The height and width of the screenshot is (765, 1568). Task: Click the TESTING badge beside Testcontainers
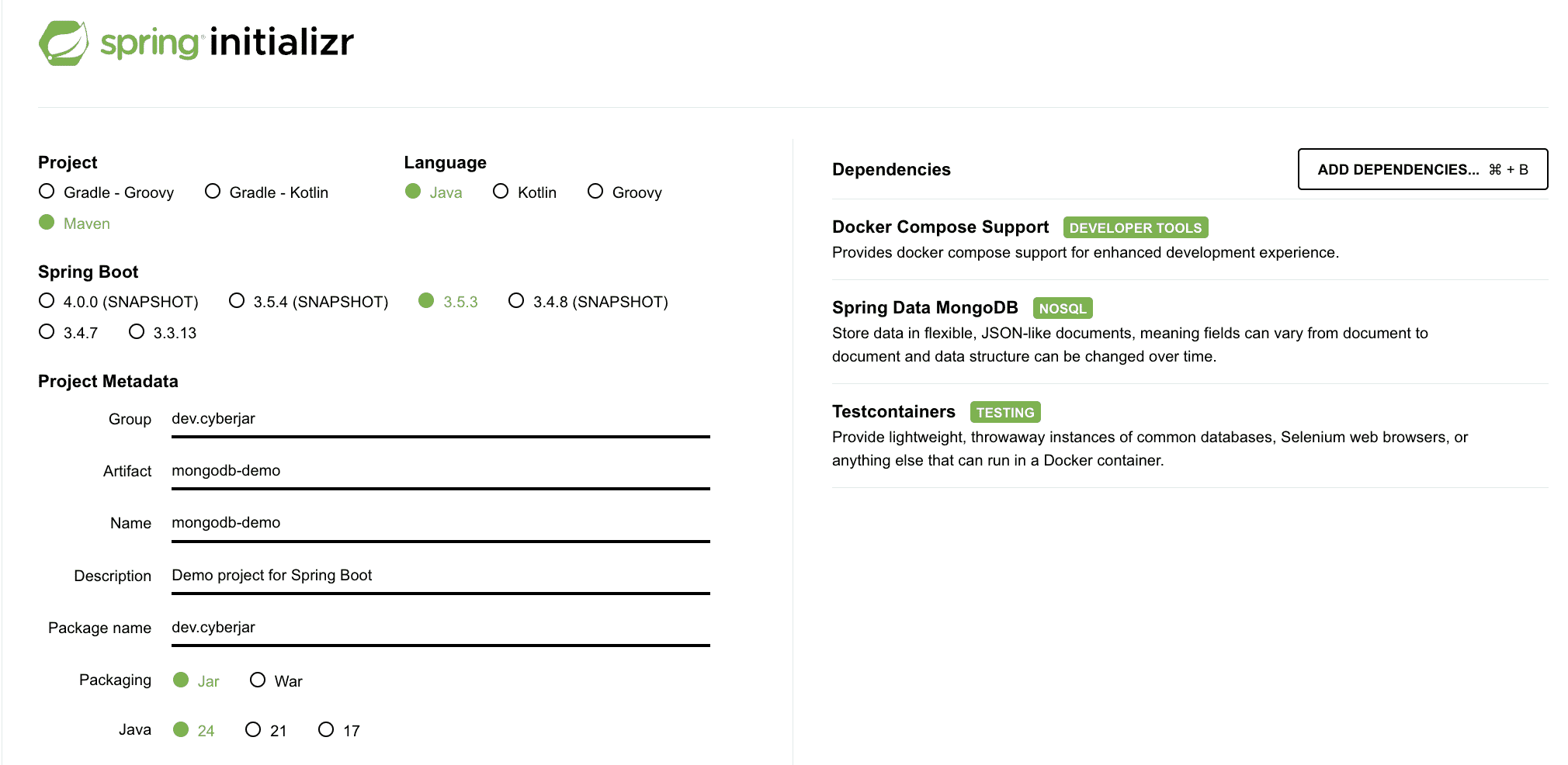pyautogui.click(x=1005, y=412)
